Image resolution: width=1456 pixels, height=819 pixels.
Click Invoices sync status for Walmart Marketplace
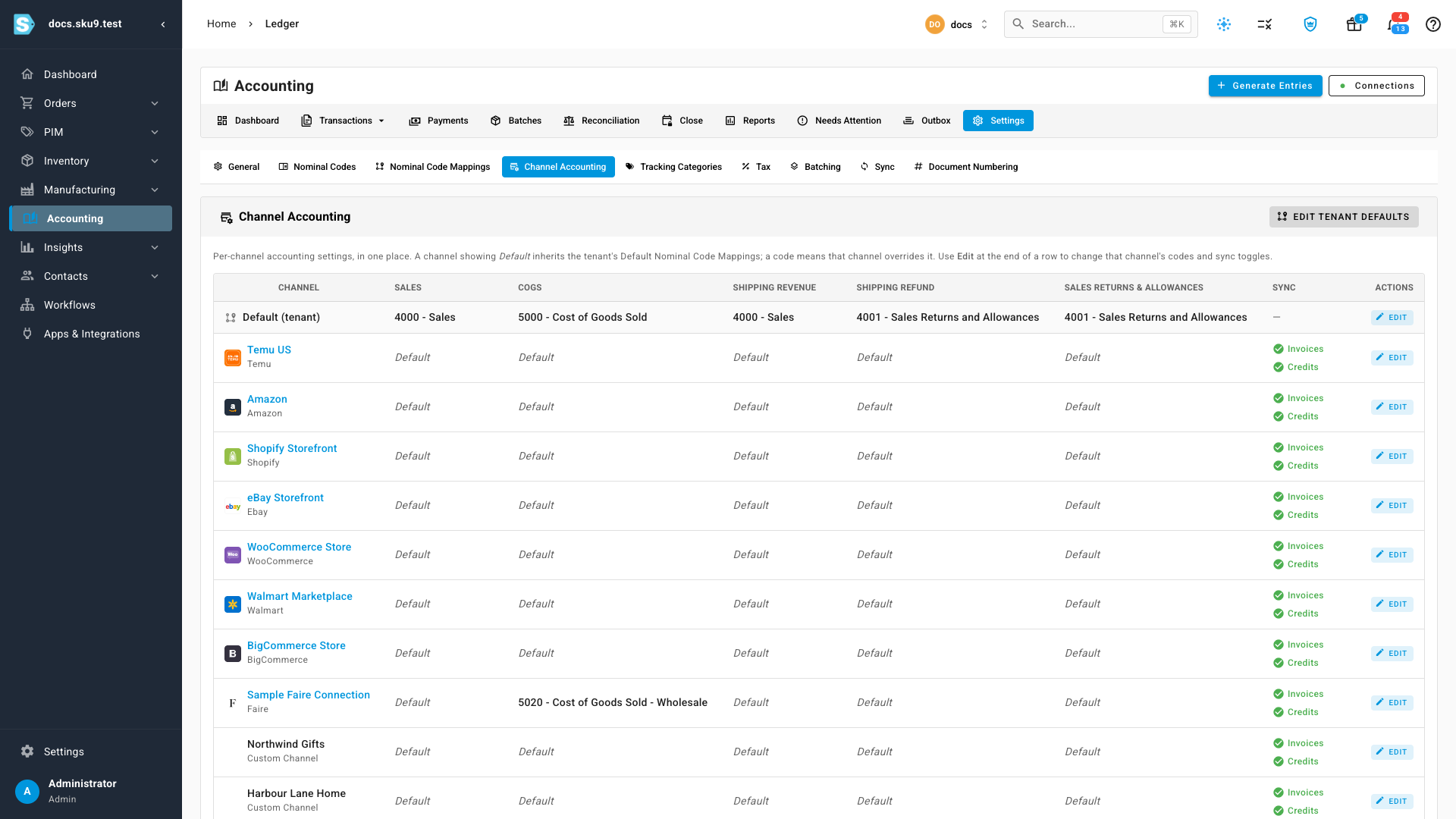pyautogui.click(x=1298, y=595)
